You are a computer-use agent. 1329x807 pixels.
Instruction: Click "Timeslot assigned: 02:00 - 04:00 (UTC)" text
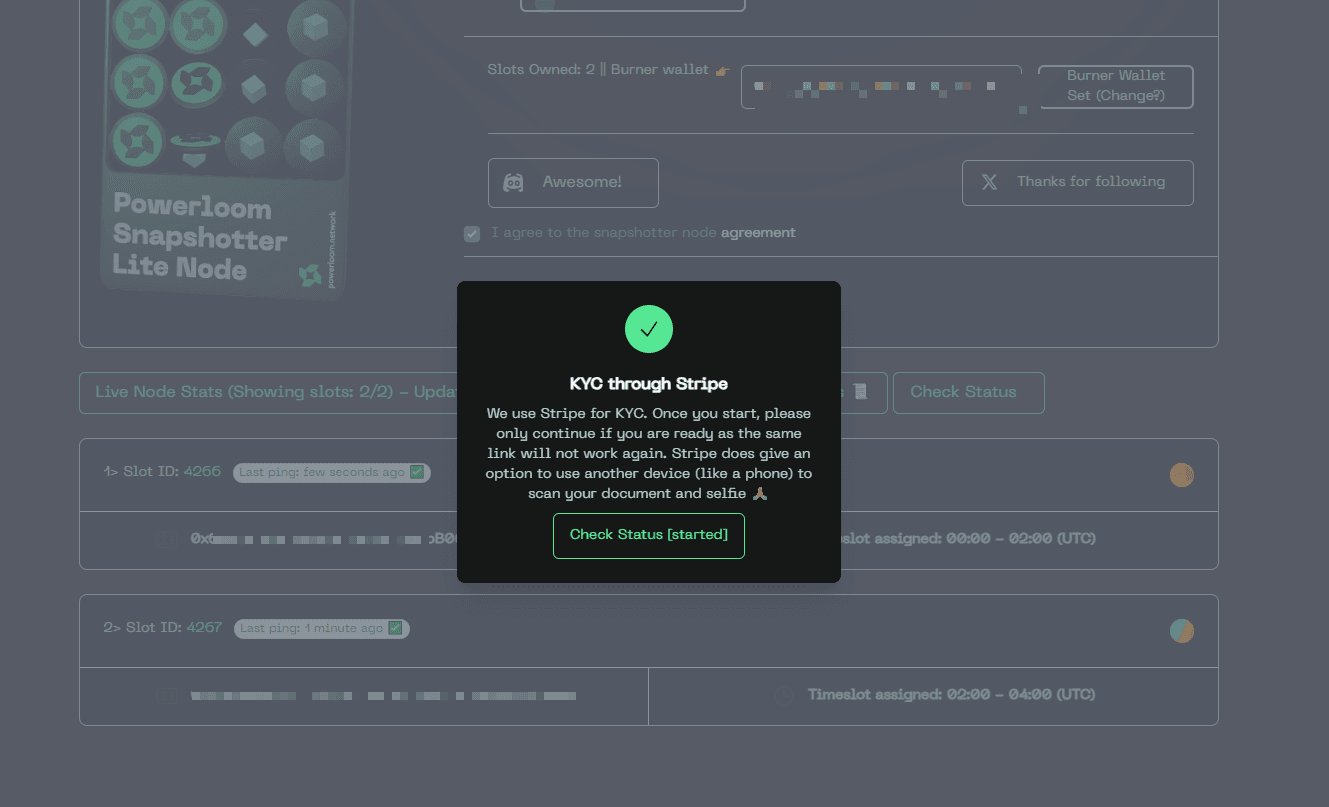coord(951,695)
